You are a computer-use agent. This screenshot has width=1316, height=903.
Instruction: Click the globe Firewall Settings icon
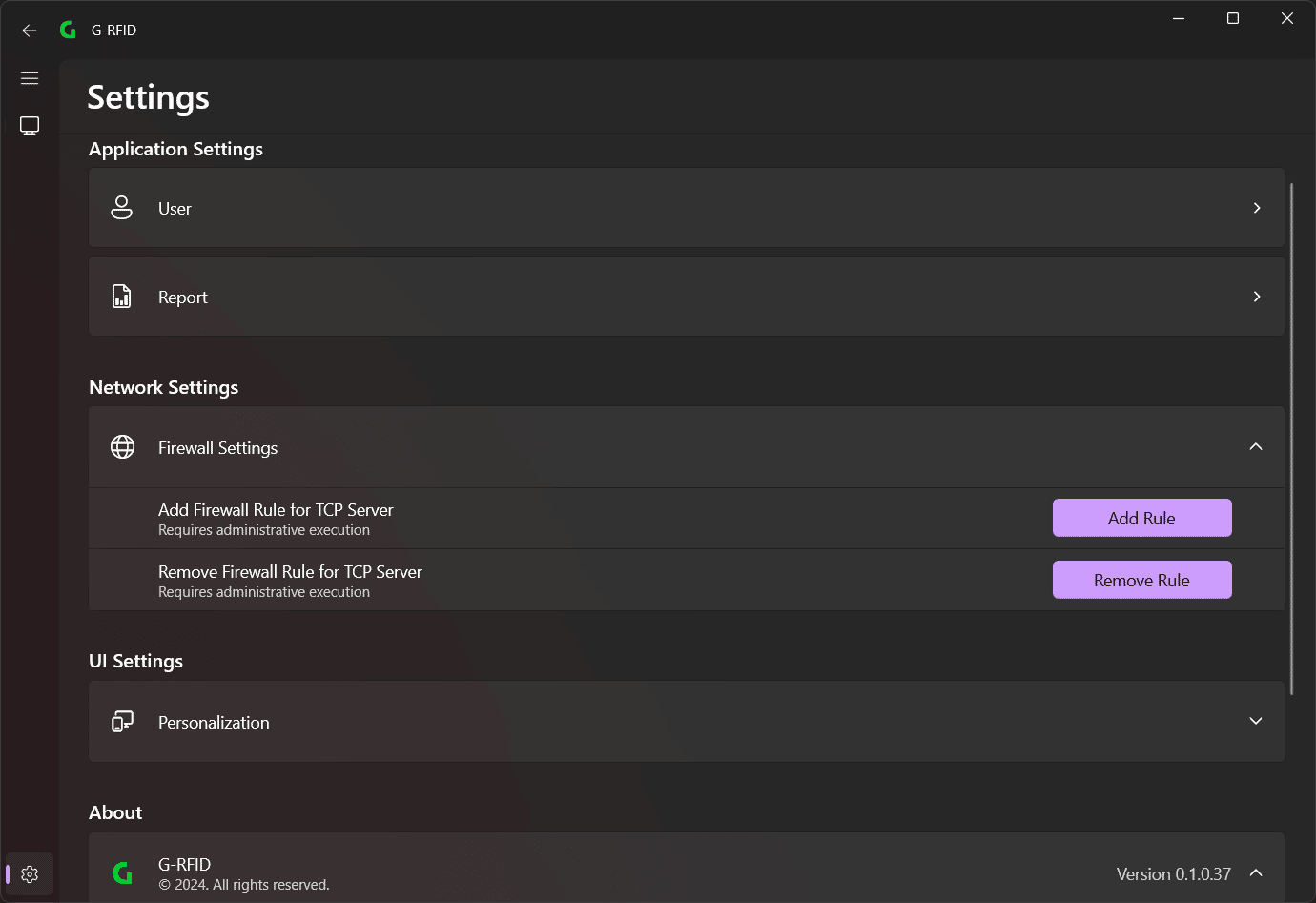[122, 447]
